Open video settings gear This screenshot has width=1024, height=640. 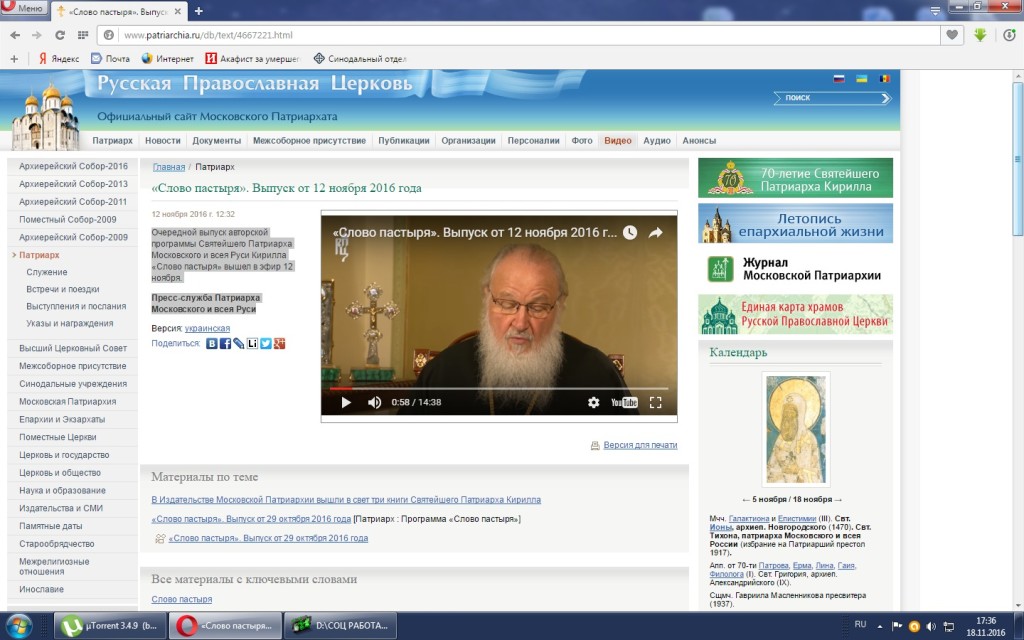tap(593, 402)
